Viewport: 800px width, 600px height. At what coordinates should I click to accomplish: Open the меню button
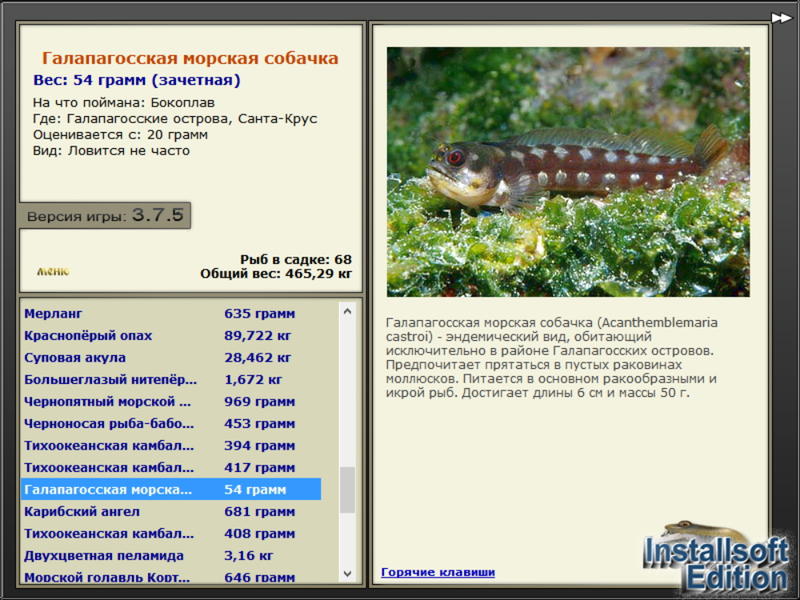[53, 271]
